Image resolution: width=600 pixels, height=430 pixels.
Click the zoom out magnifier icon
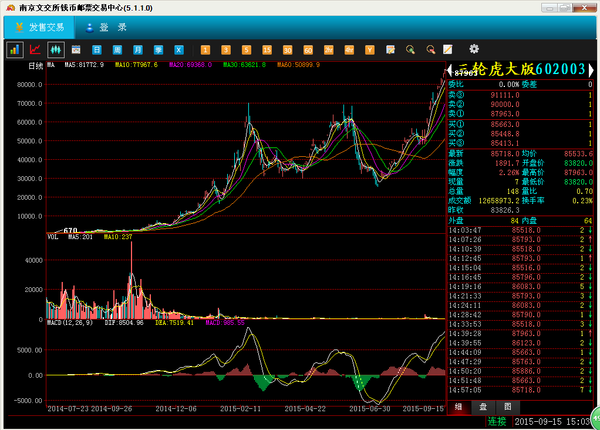431,50
